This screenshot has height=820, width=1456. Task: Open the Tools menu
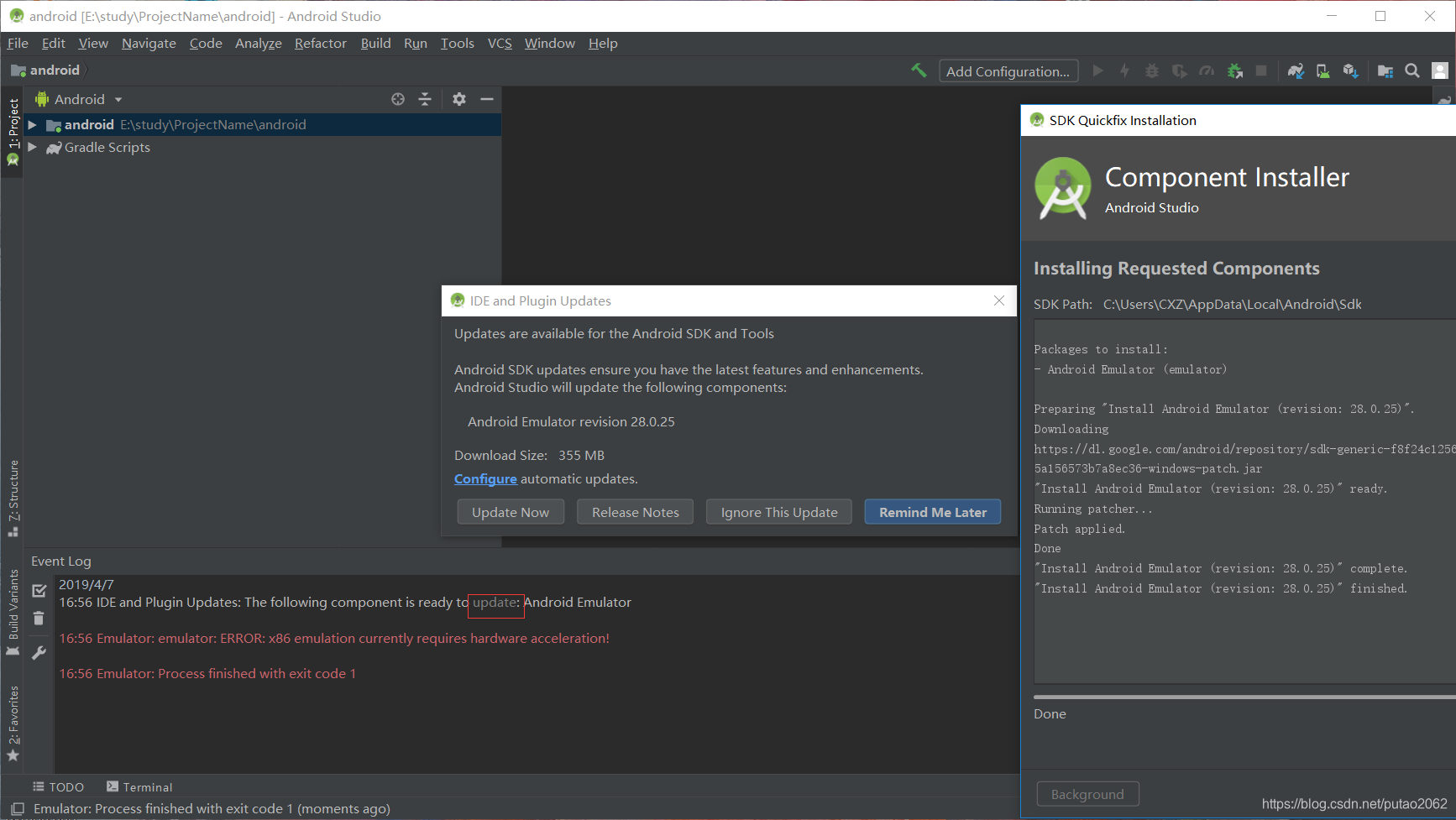[x=458, y=43]
